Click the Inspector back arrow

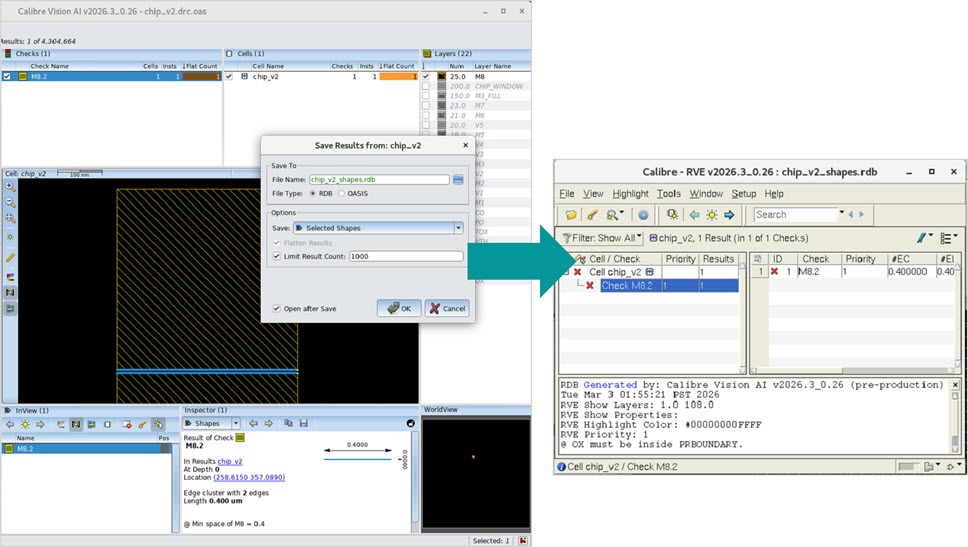(x=253, y=424)
